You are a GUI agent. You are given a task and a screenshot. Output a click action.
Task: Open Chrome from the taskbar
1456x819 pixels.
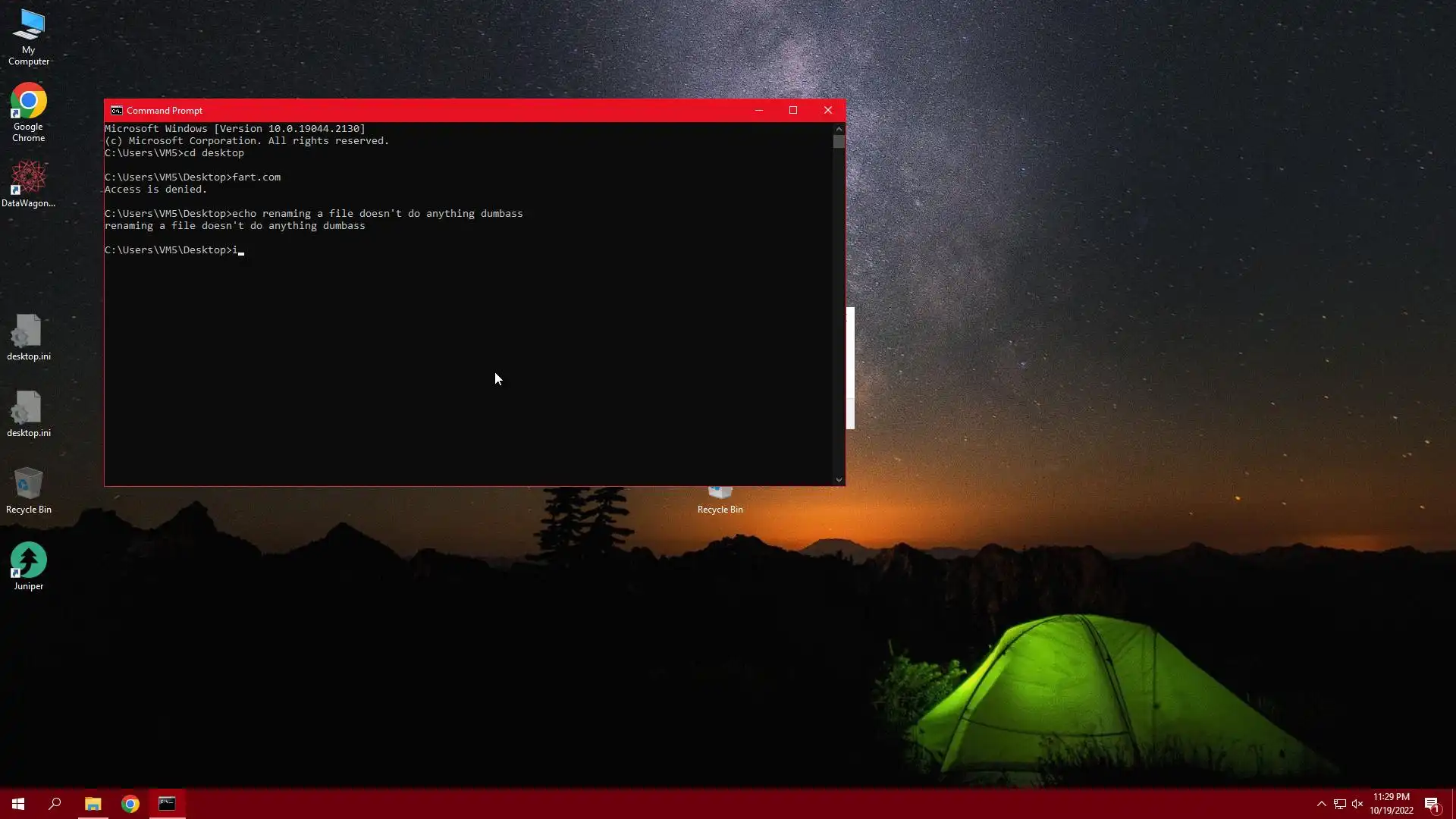(130, 804)
